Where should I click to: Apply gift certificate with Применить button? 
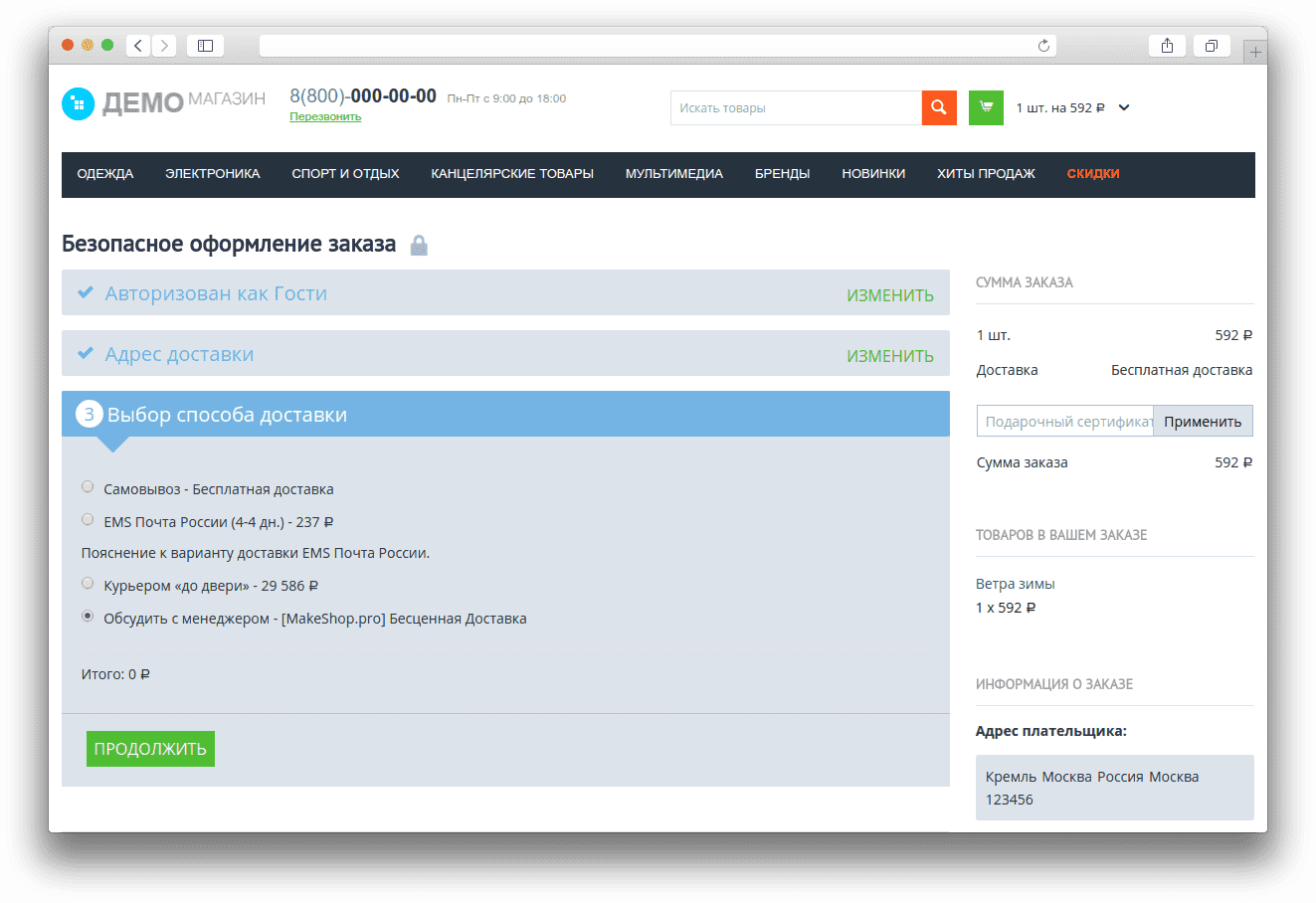(1203, 421)
